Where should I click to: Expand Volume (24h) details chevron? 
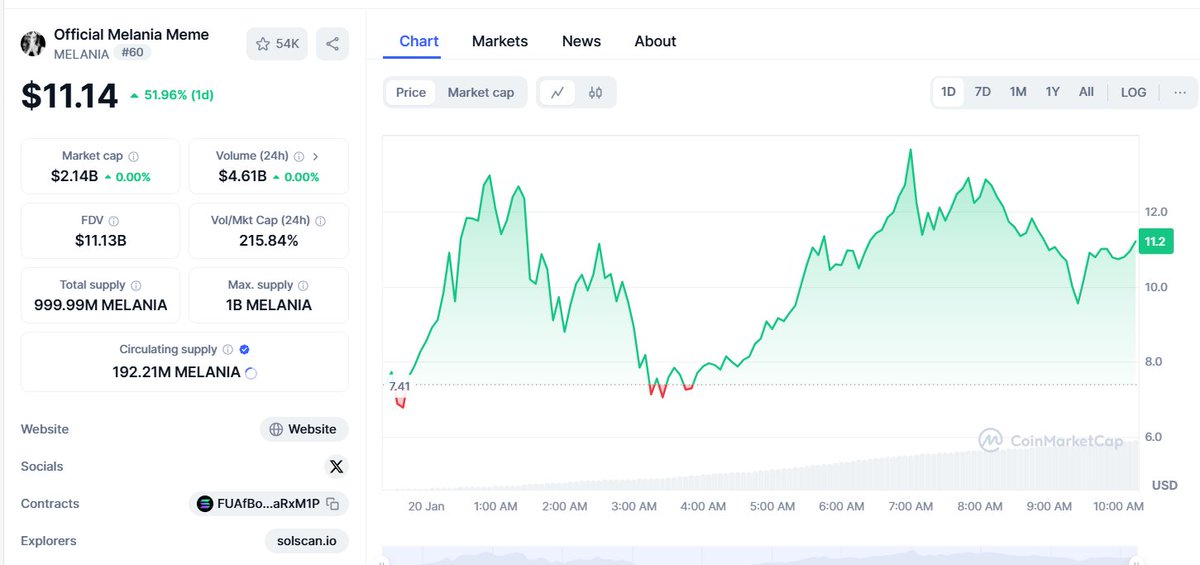[316, 156]
